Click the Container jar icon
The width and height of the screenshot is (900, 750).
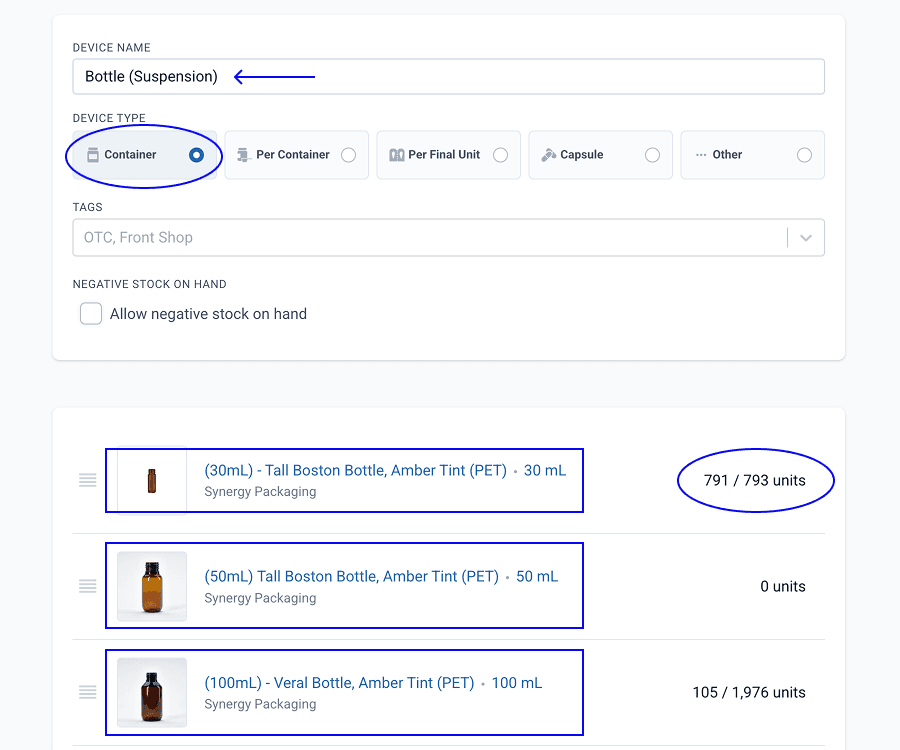[92, 155]
